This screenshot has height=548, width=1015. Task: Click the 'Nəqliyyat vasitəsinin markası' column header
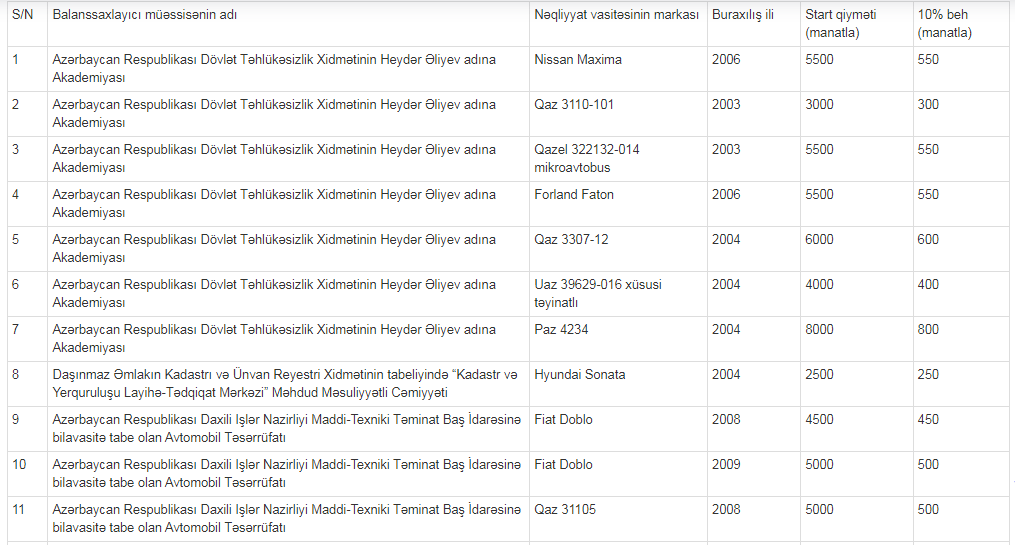(x=618, y=24)
